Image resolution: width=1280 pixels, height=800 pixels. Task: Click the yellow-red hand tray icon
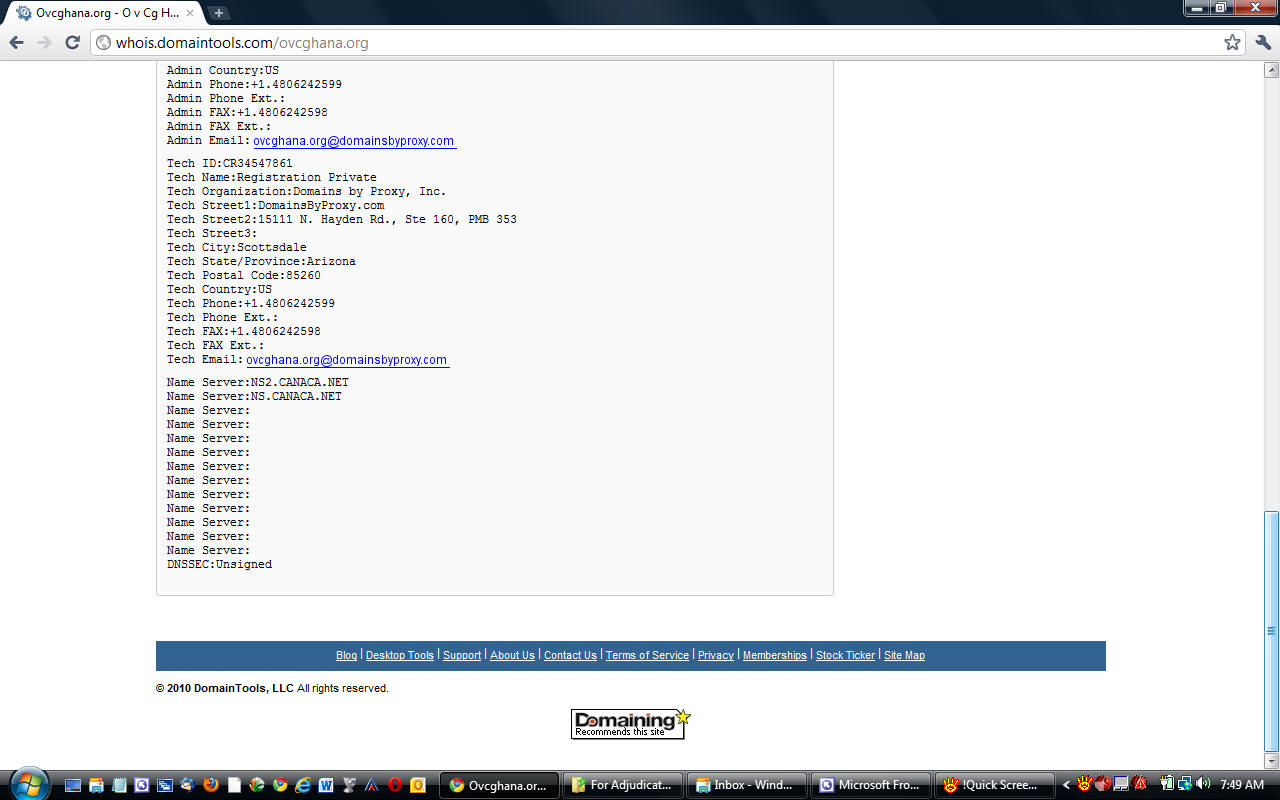1084,784
